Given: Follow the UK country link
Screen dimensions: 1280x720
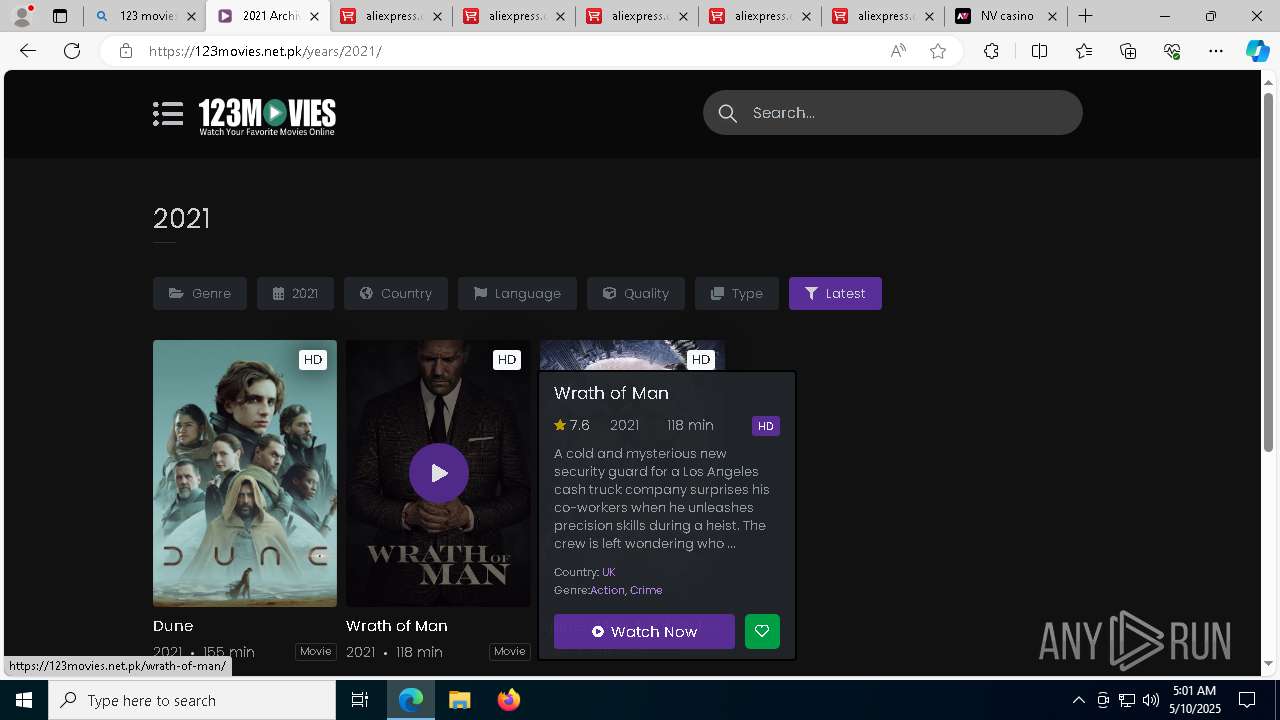Looking at the screenshot, I should pyautogui.click(x=609, y=572).
